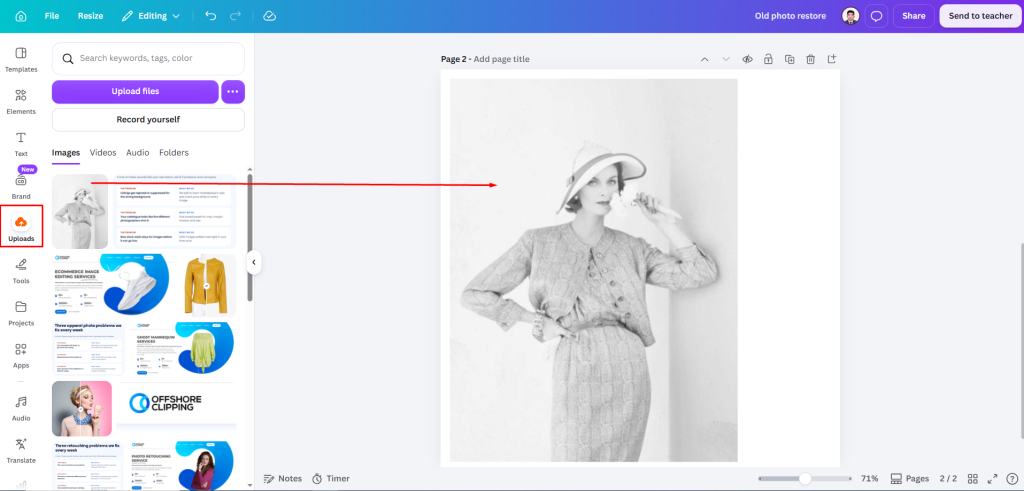Image resolution: width=1024 pixels, height=491 pixels.
Task: Open the Brand panel
Action: coord(21,186)
